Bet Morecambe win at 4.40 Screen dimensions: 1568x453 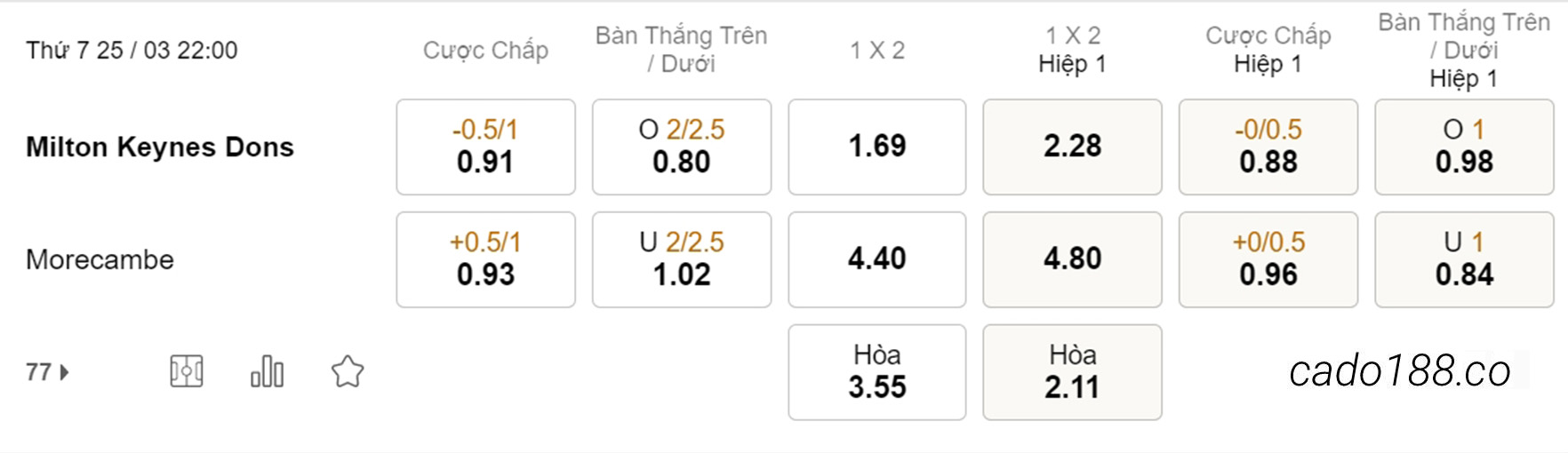[x=877, y=259]
